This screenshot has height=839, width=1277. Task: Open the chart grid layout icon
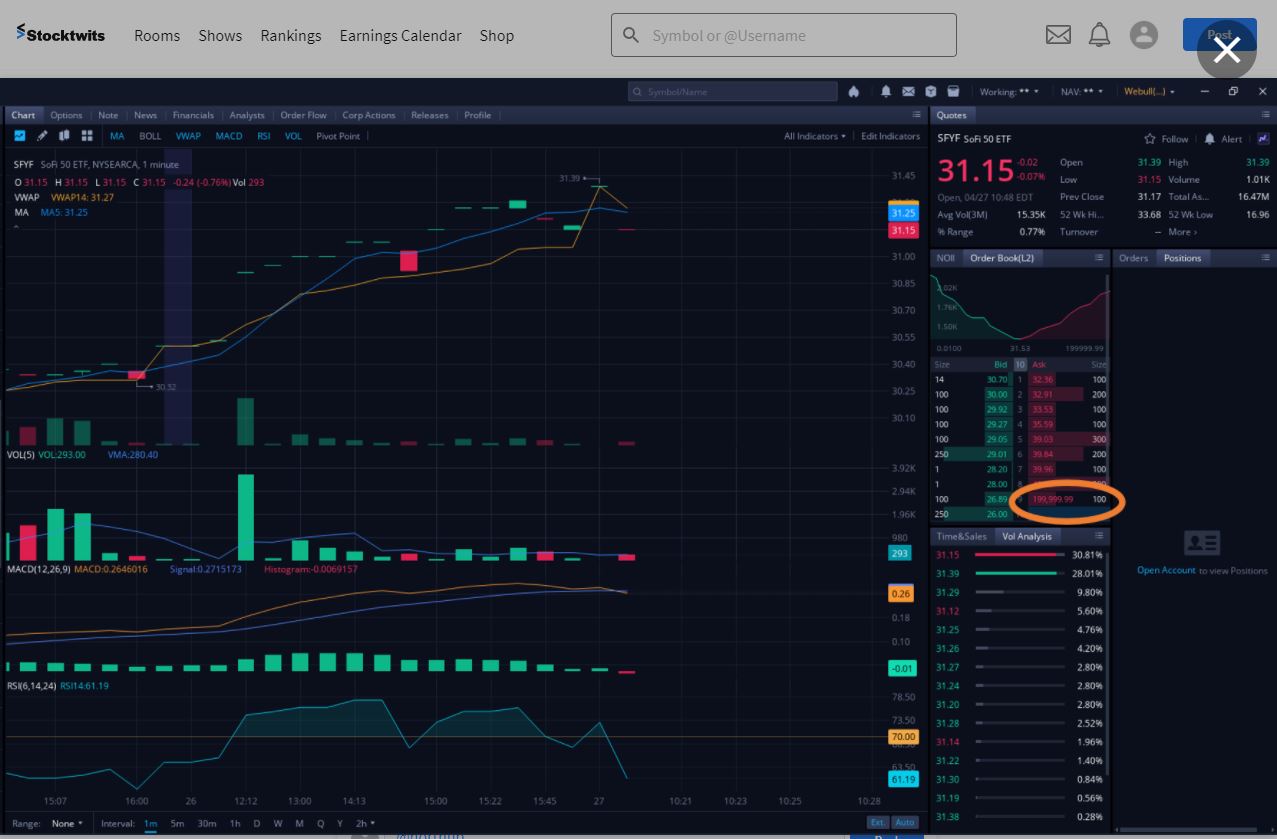[x=87, y=136]
